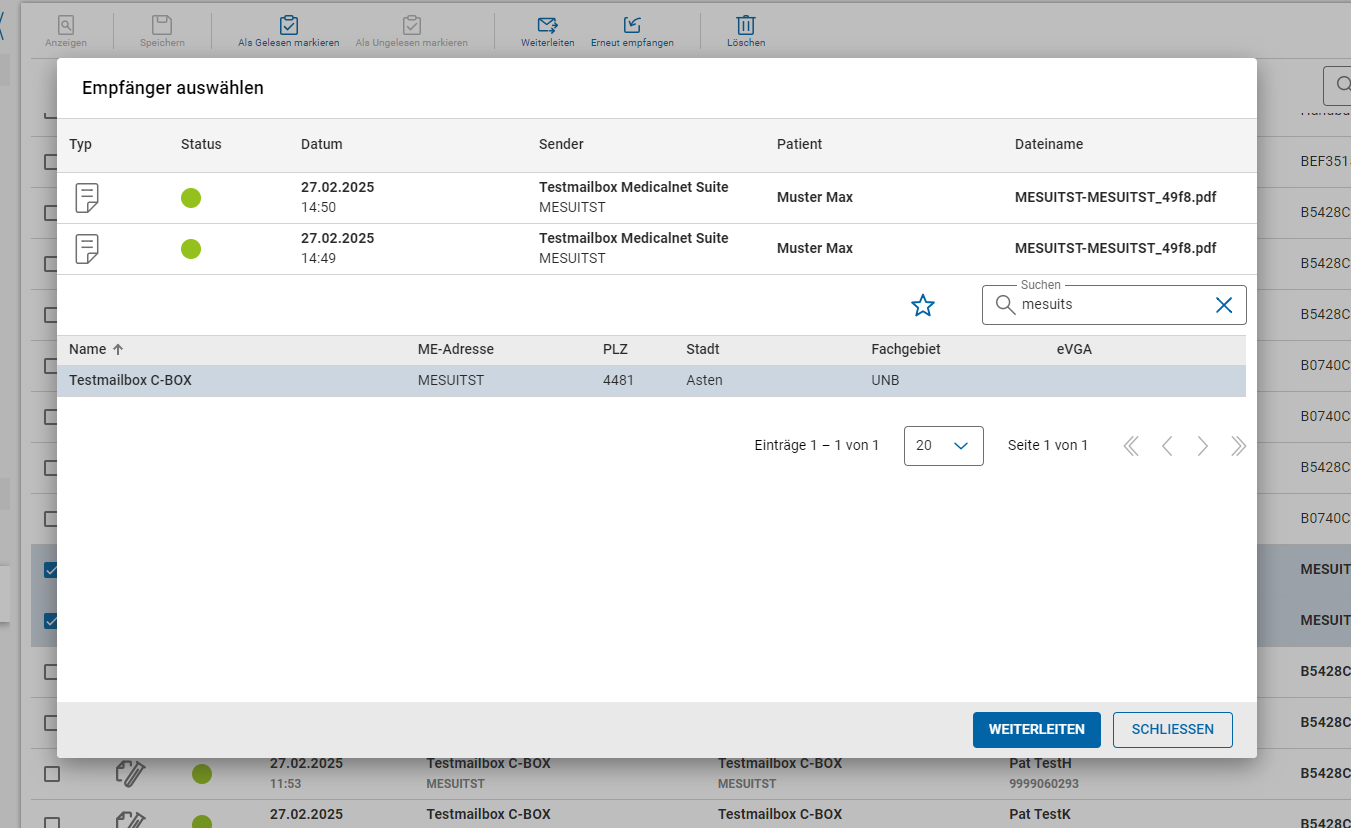The width and height of the screenshot is (1351, 828).
Task: Go to next page of results
Action: (x=1203, y=446)
